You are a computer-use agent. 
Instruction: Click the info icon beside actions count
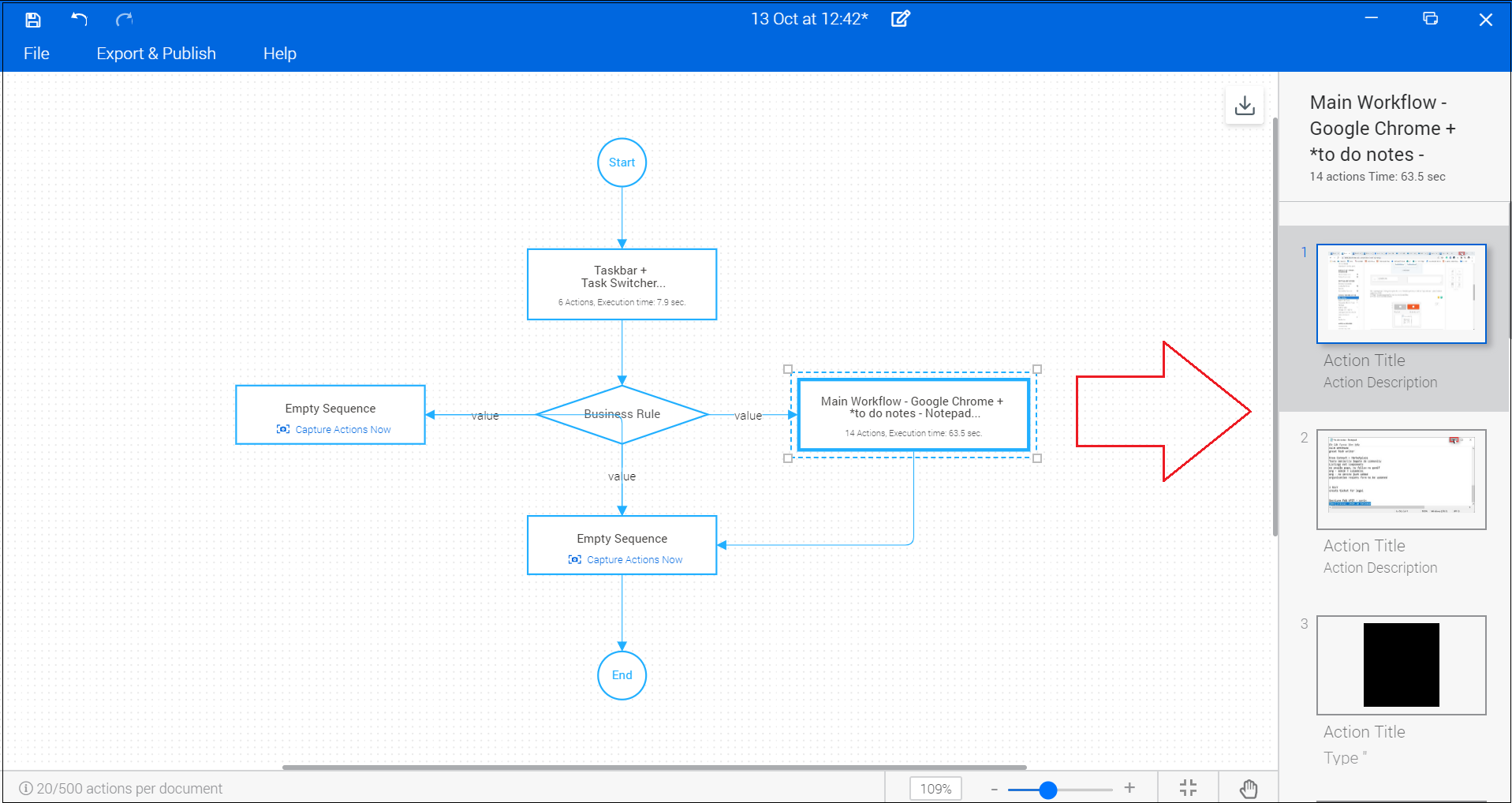tap(26, 788)
